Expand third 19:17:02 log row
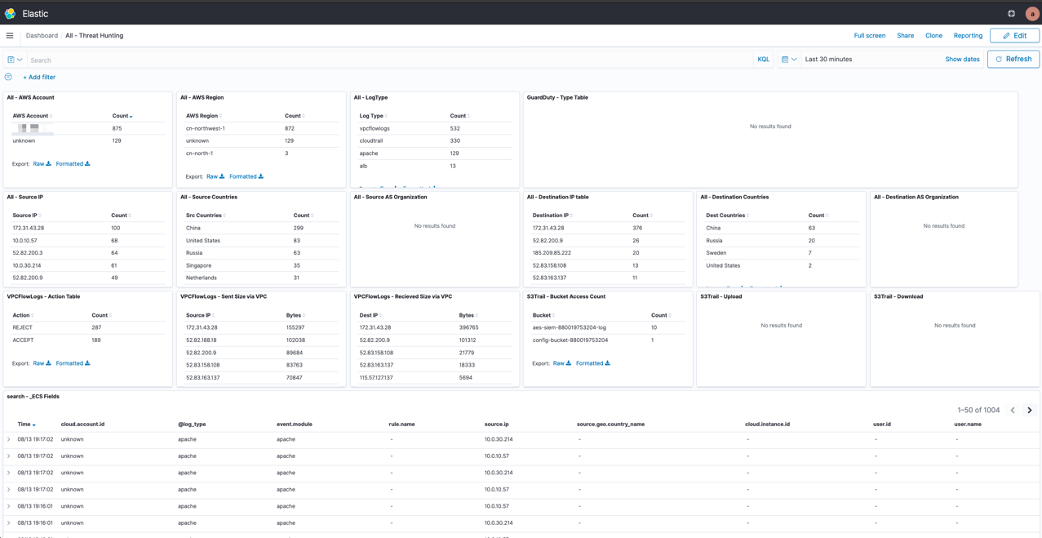 click(x=9, y=472)
